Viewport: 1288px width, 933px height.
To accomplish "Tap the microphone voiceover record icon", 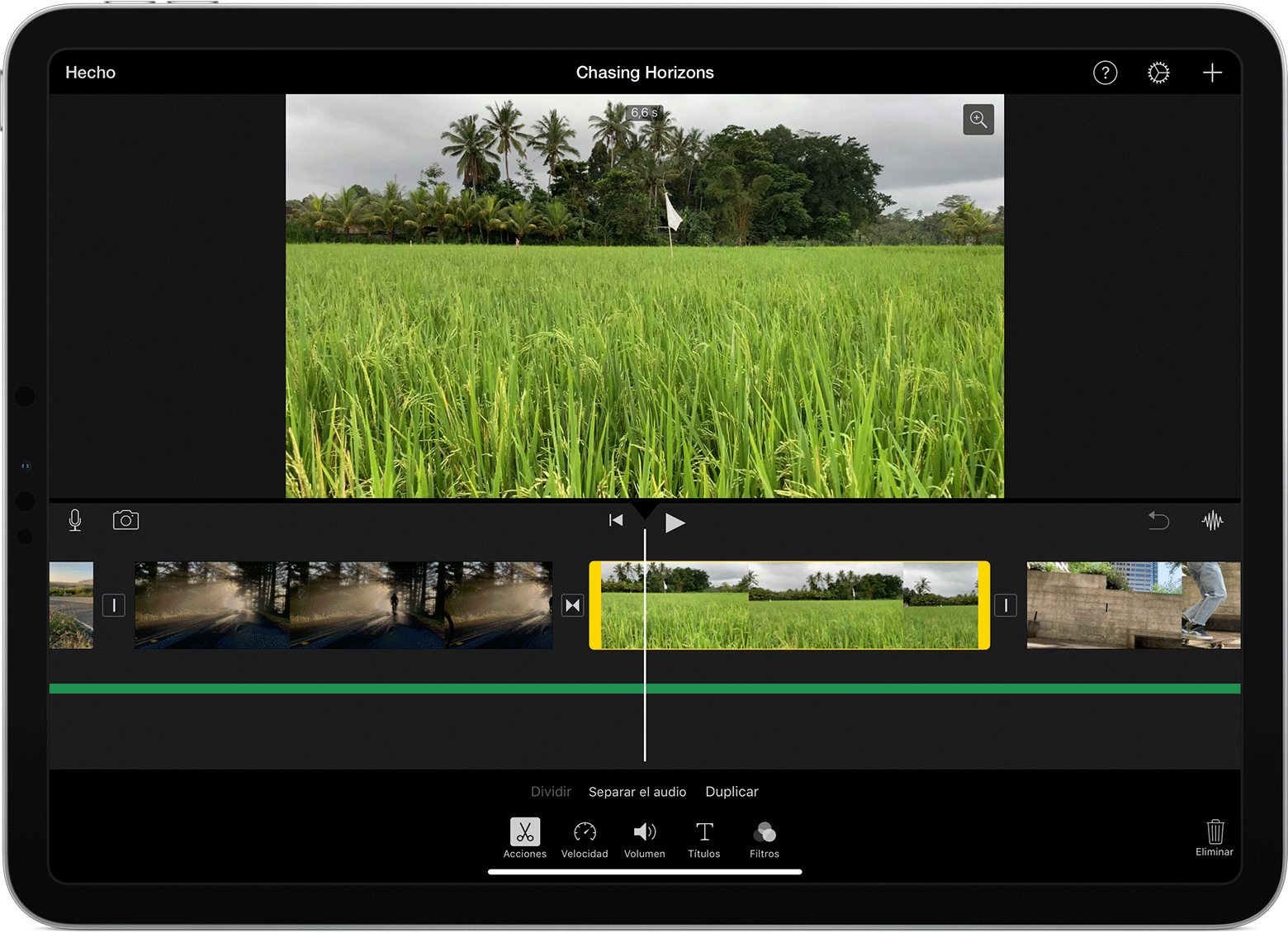I will tap(75, 520).
